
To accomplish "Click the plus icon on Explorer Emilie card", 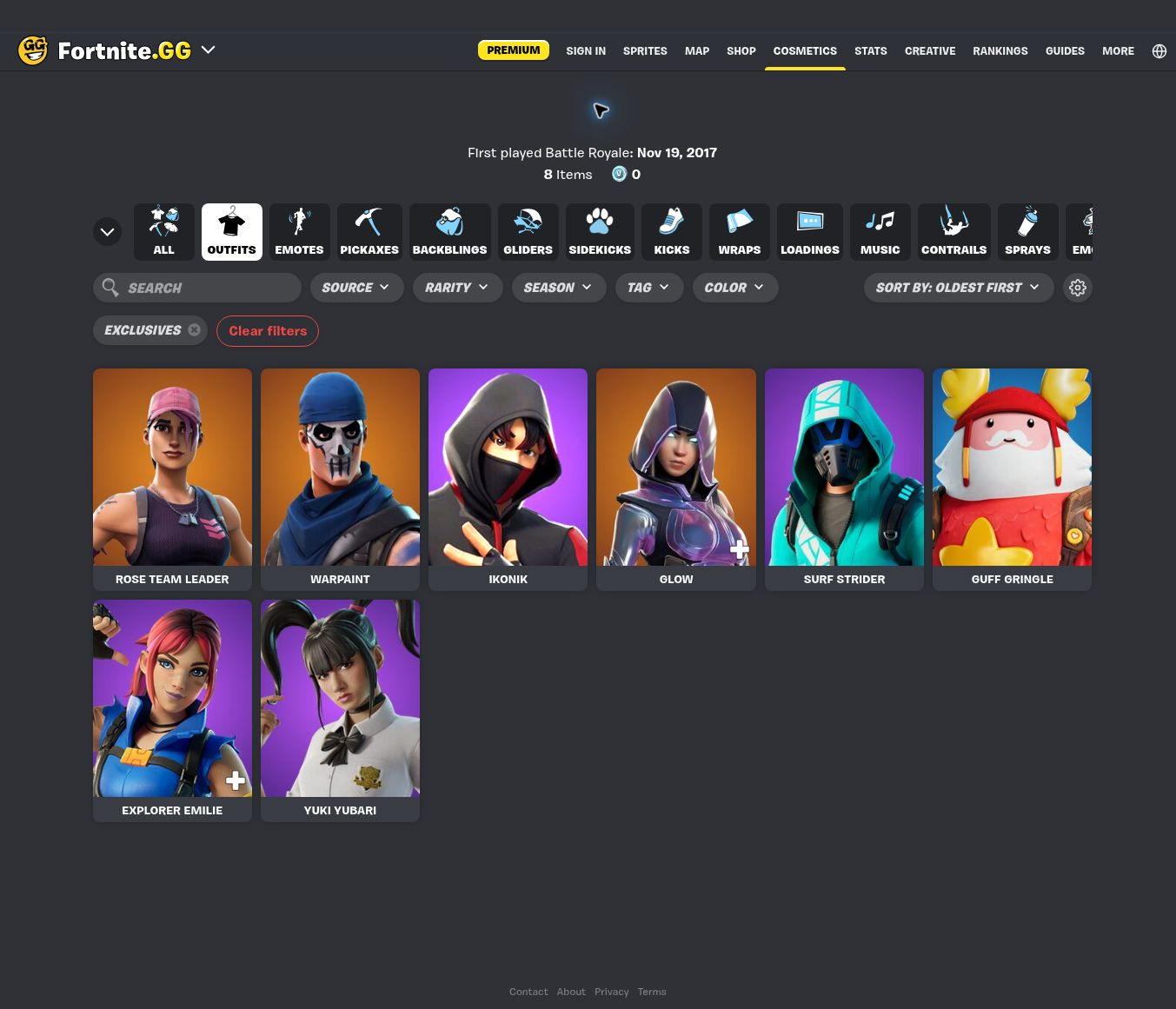I will click(236, 780).
